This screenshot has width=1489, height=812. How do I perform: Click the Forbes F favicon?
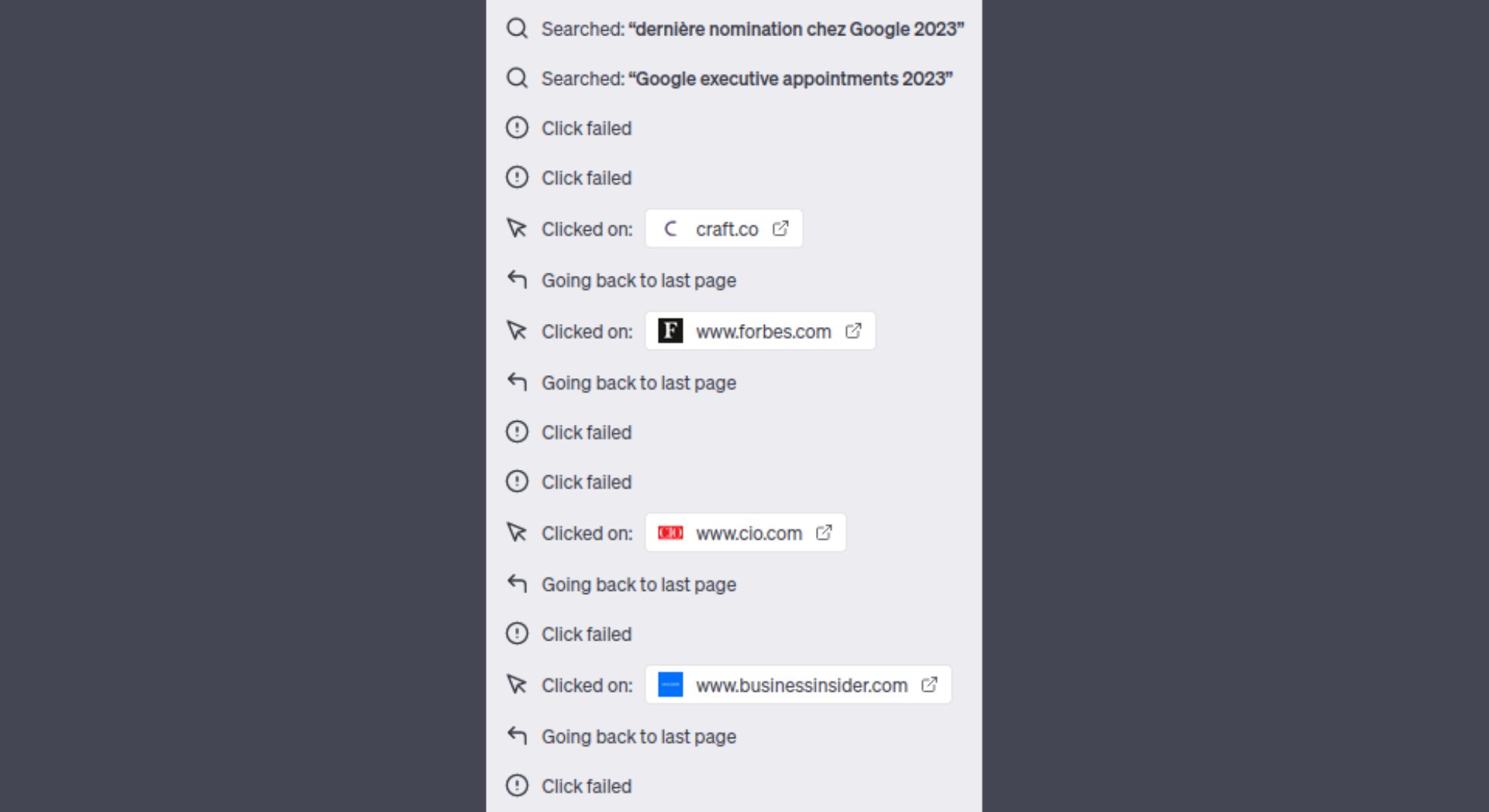[670, 331]
